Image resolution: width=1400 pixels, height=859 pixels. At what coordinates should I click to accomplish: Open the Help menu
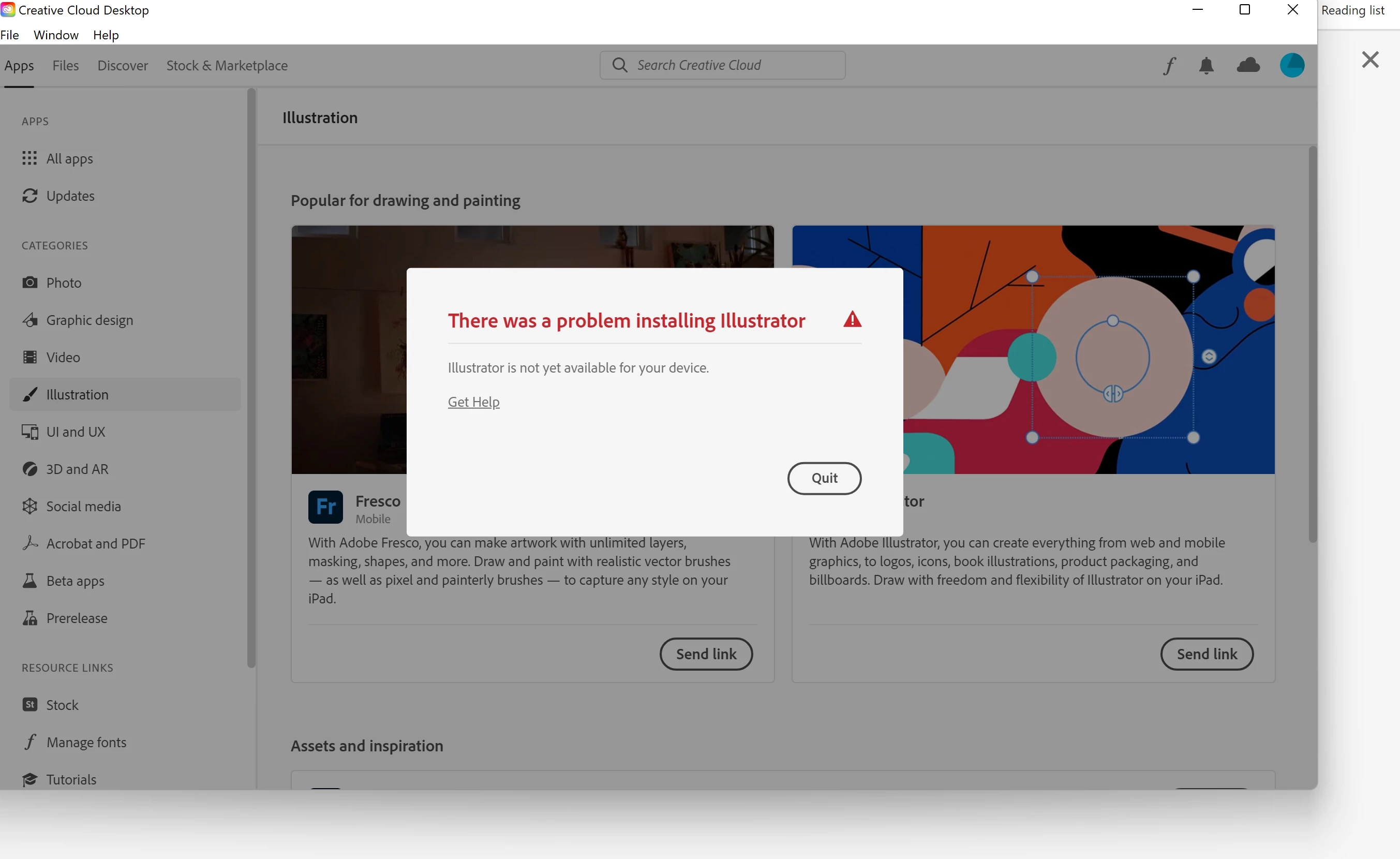tap(106, 35)
